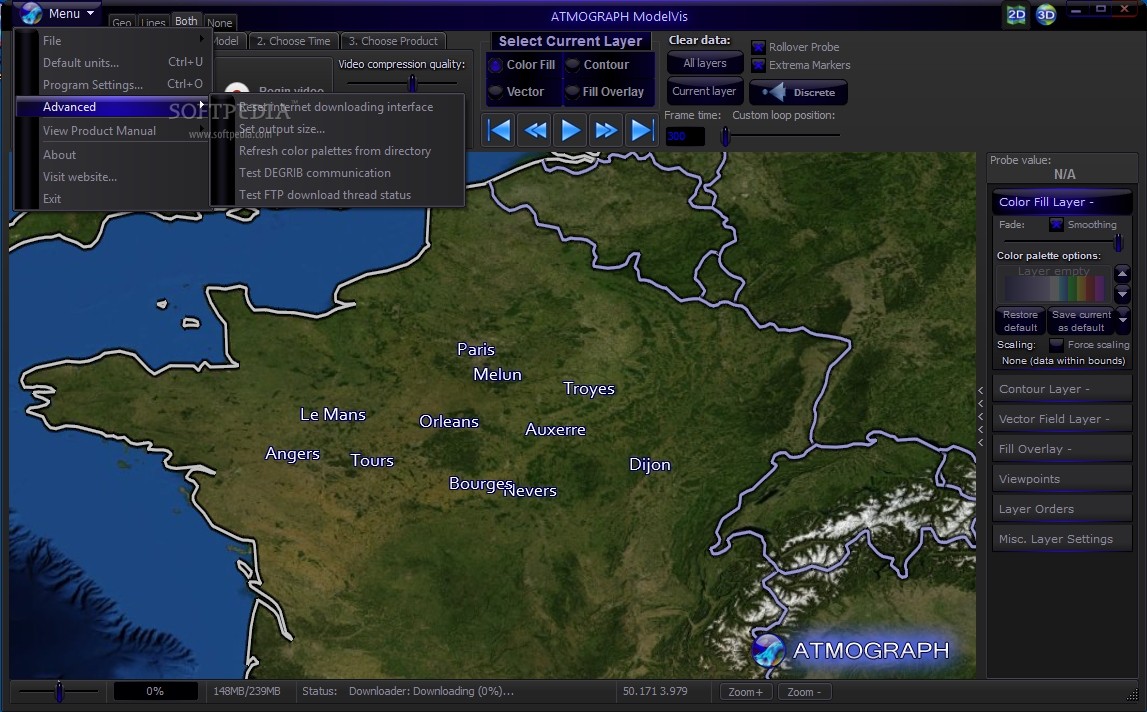Select Fill Overlay layer radio
Image resolution: width=1147 pixels, height=712 pixels.
(x=572, y=91)
